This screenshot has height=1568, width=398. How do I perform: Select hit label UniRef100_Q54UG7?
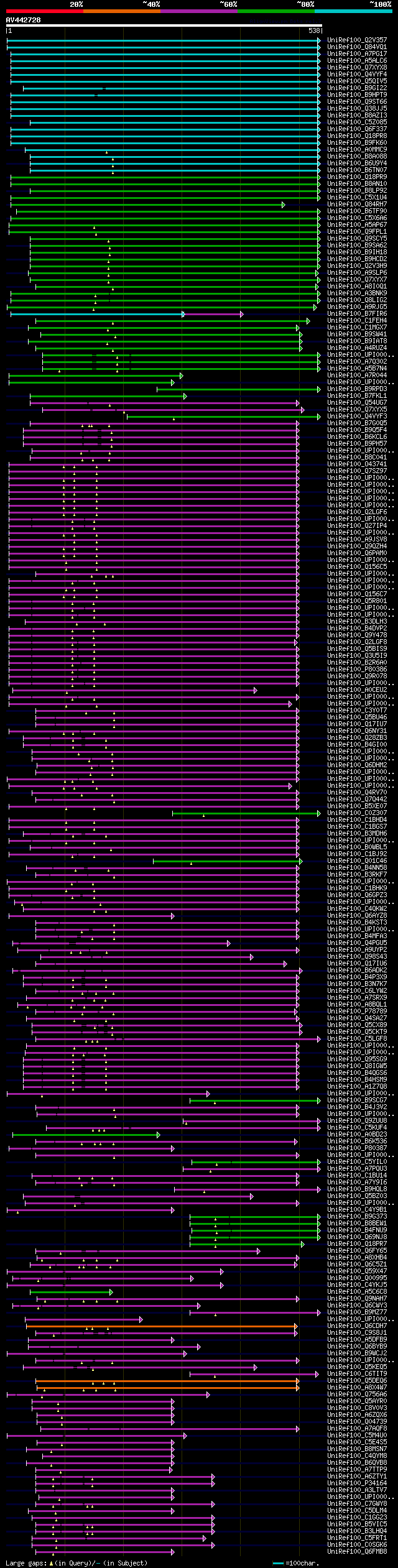pyautogui.click(x=357, y=402)
